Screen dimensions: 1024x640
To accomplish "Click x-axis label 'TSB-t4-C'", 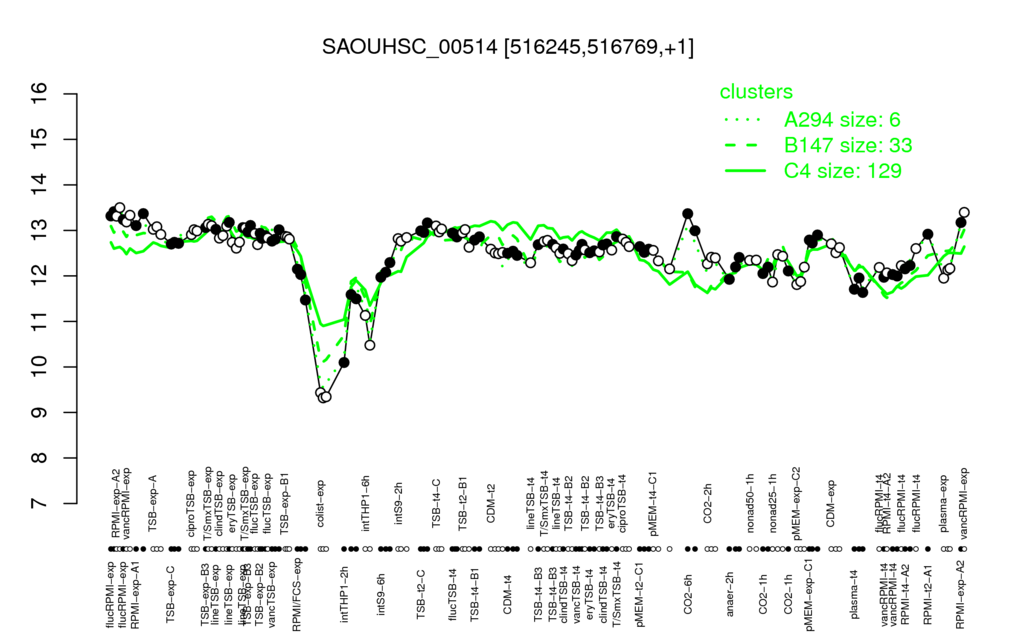I will point(436,502).
